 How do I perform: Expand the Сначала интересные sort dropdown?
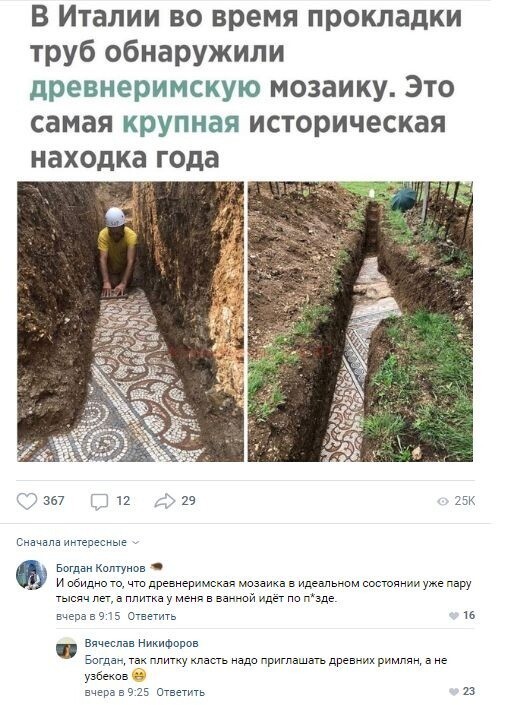78,543
